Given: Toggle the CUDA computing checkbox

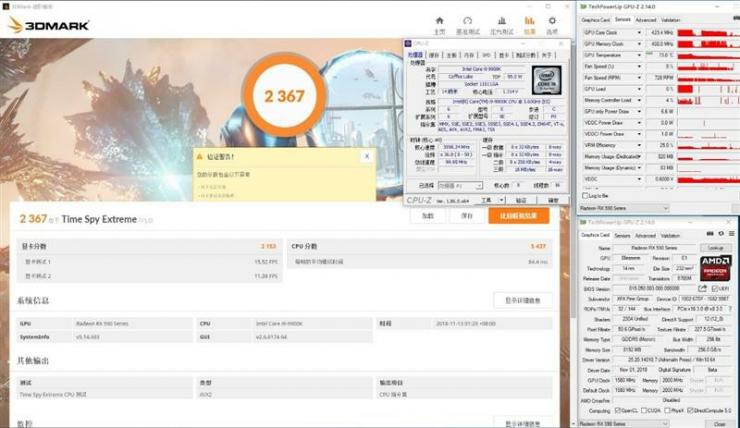Looking at the screenshot, I should coord(645,411).
